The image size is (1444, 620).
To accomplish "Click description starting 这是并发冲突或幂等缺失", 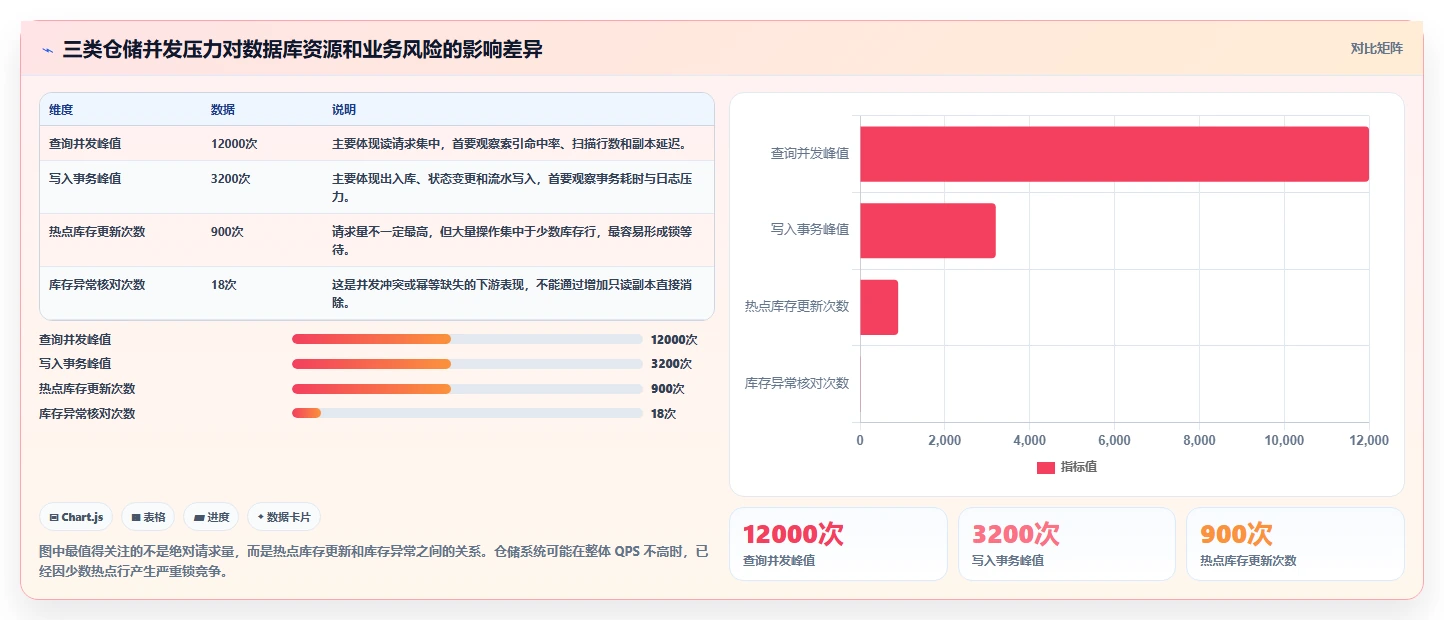I will [512, 294].
